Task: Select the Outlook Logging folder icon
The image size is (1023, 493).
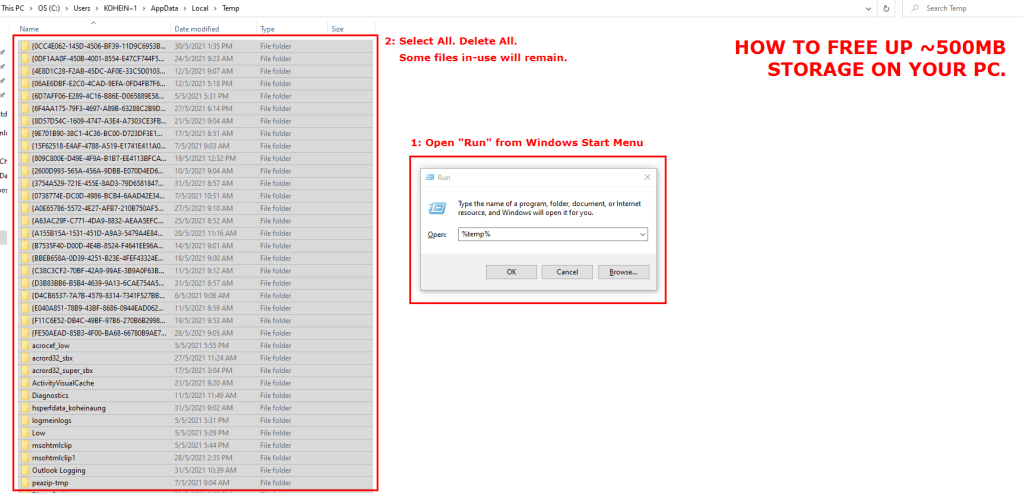Action: click(25, 470)
